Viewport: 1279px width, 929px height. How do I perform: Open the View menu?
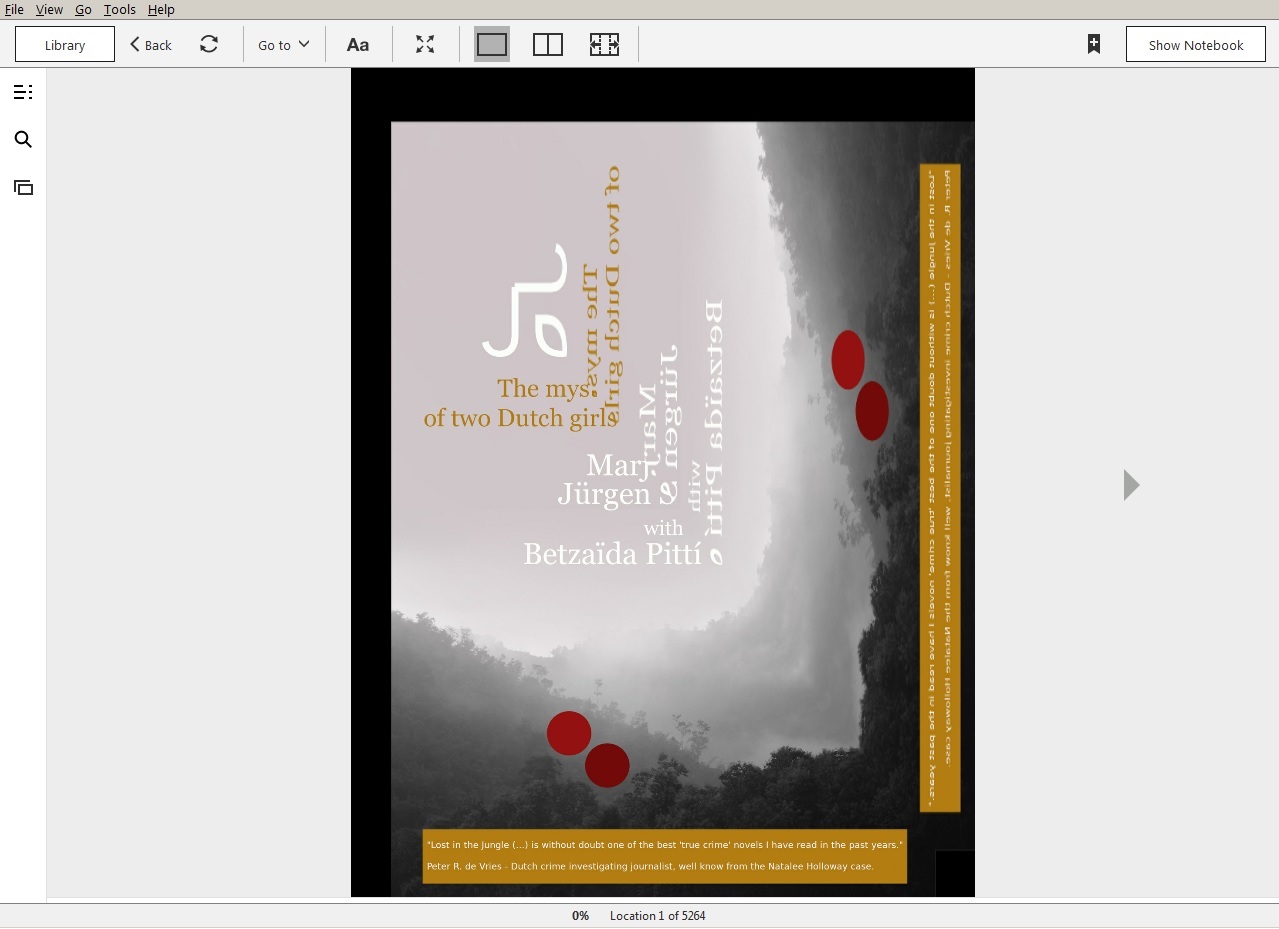point(49,9)
